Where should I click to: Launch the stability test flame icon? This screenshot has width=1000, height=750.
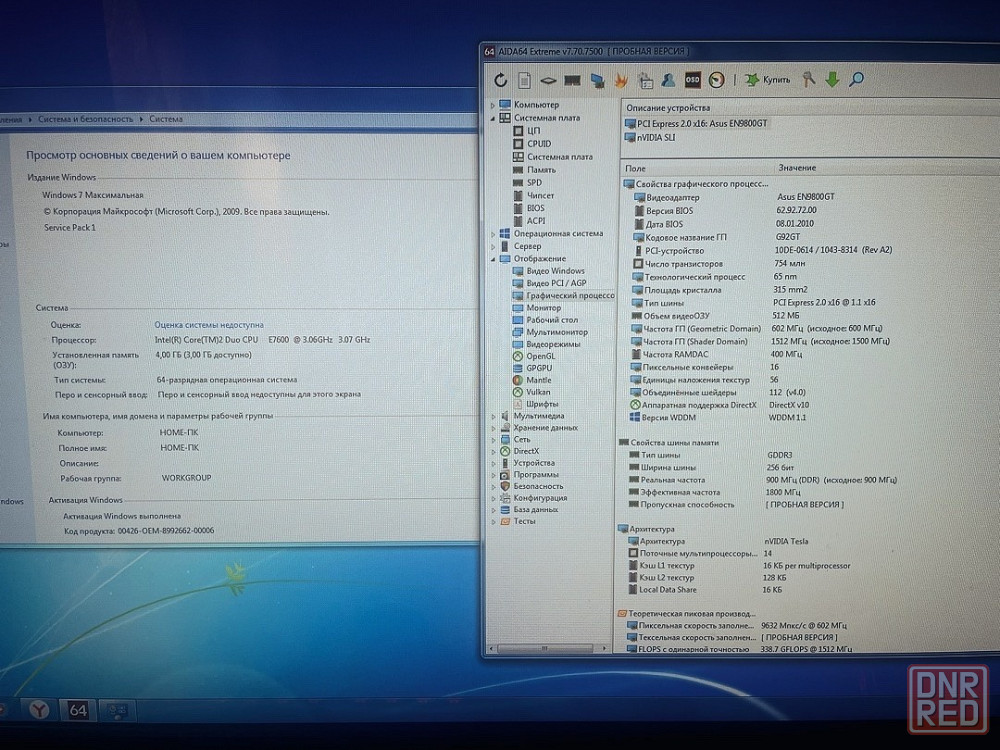pos(621,80)
